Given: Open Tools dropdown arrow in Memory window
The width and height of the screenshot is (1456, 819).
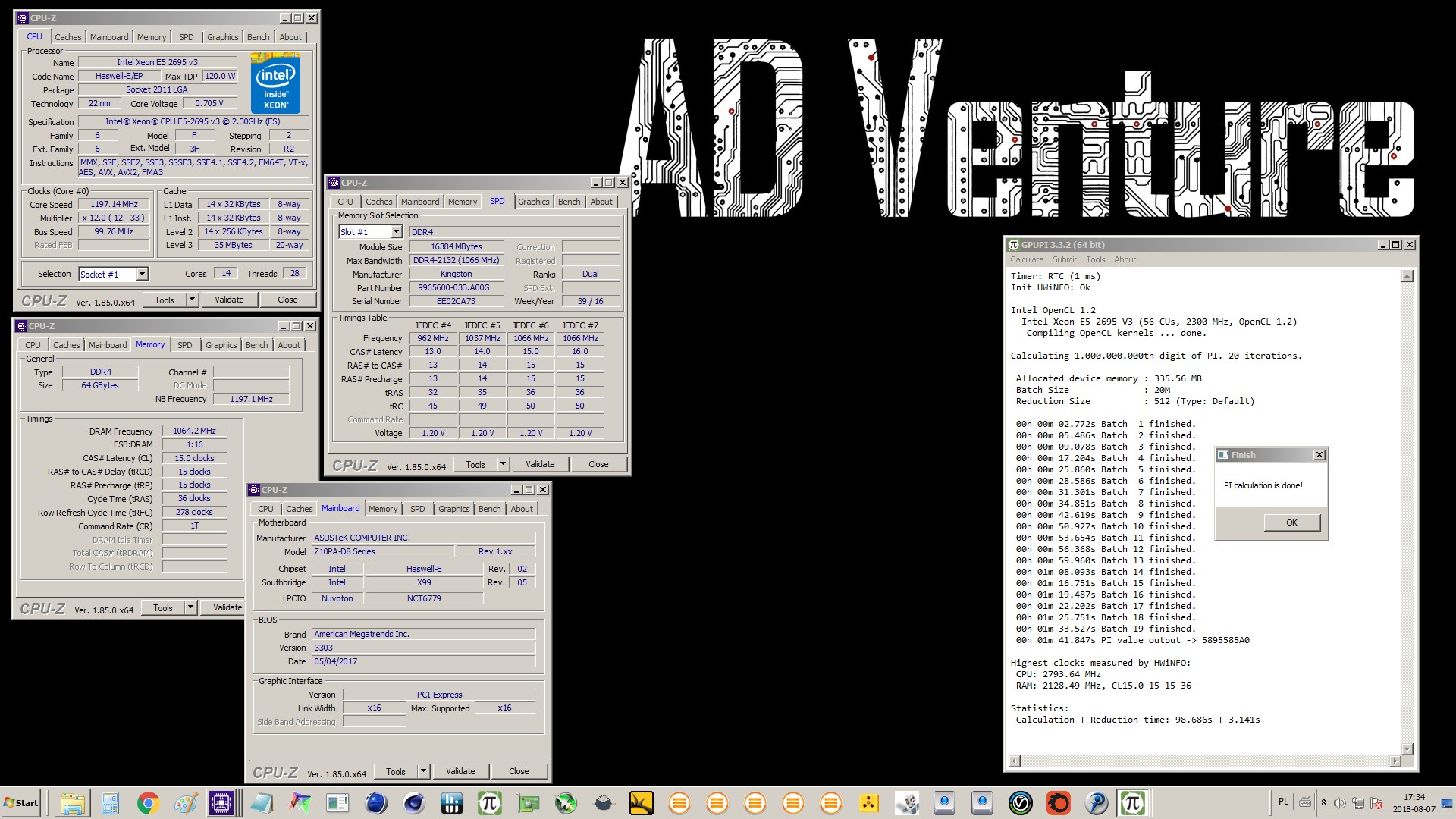Looking at the screenshot, I should coord(190,607).
